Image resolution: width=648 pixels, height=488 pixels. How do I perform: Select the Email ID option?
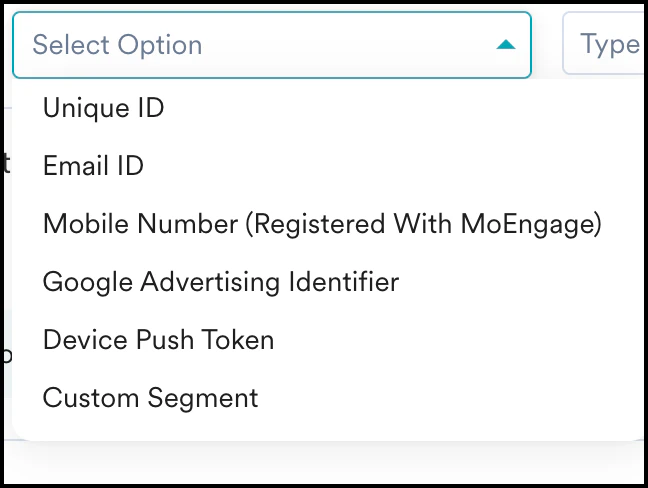(93, 166)
